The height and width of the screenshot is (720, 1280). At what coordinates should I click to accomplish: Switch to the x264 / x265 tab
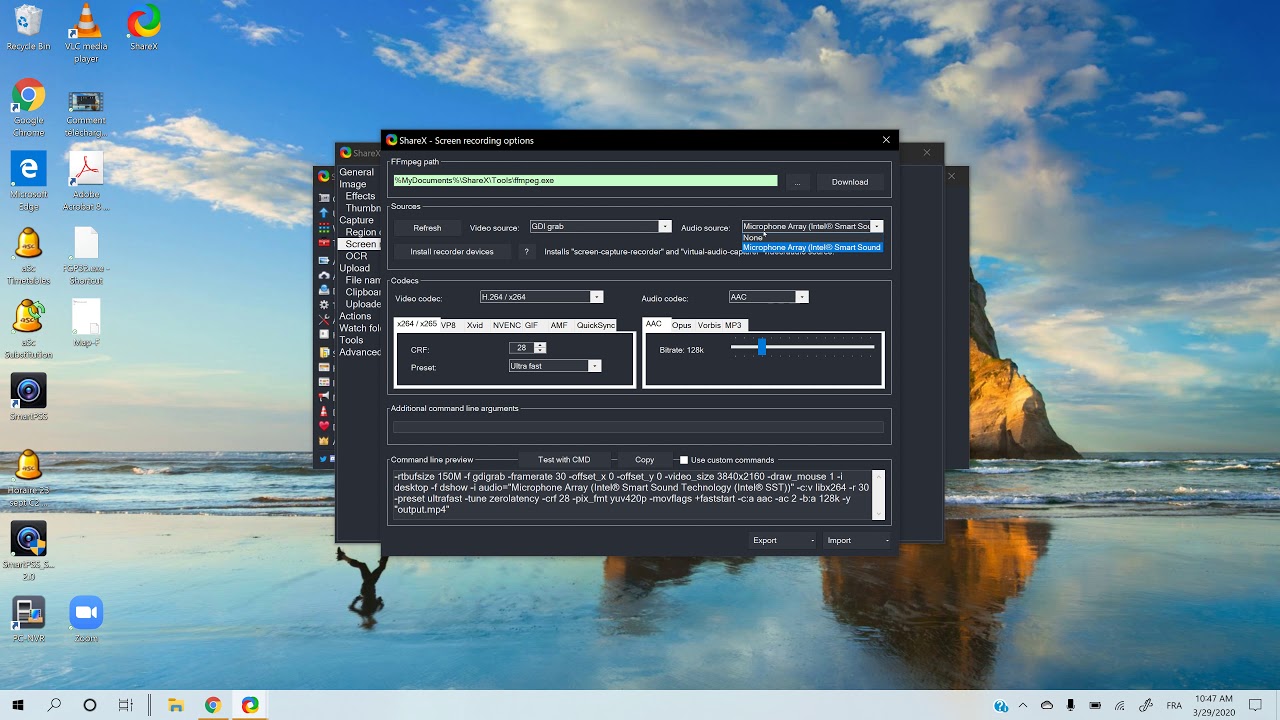416,324
